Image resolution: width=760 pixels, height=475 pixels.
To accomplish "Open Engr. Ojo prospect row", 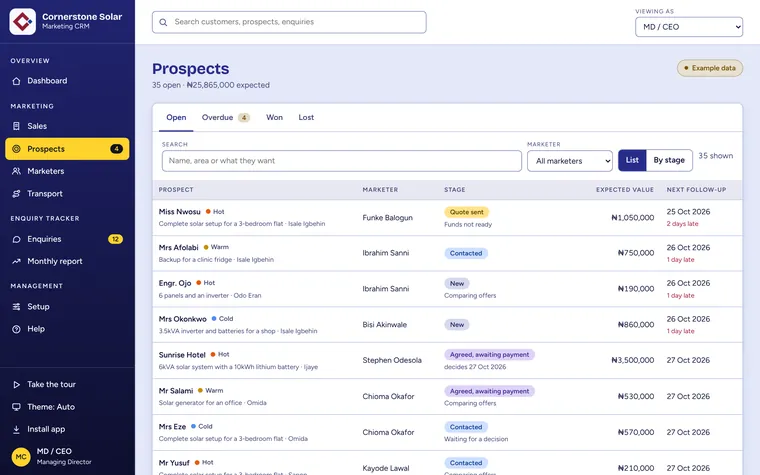I will tap(447, 289).
